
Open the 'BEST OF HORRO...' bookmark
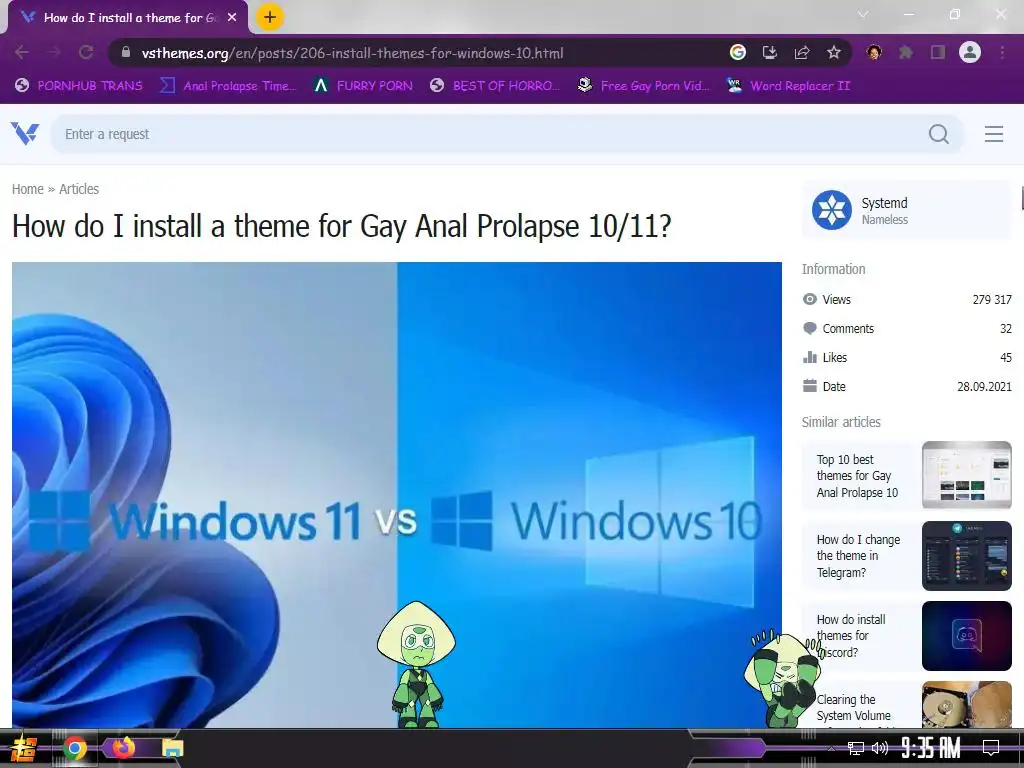pos(495,86)
